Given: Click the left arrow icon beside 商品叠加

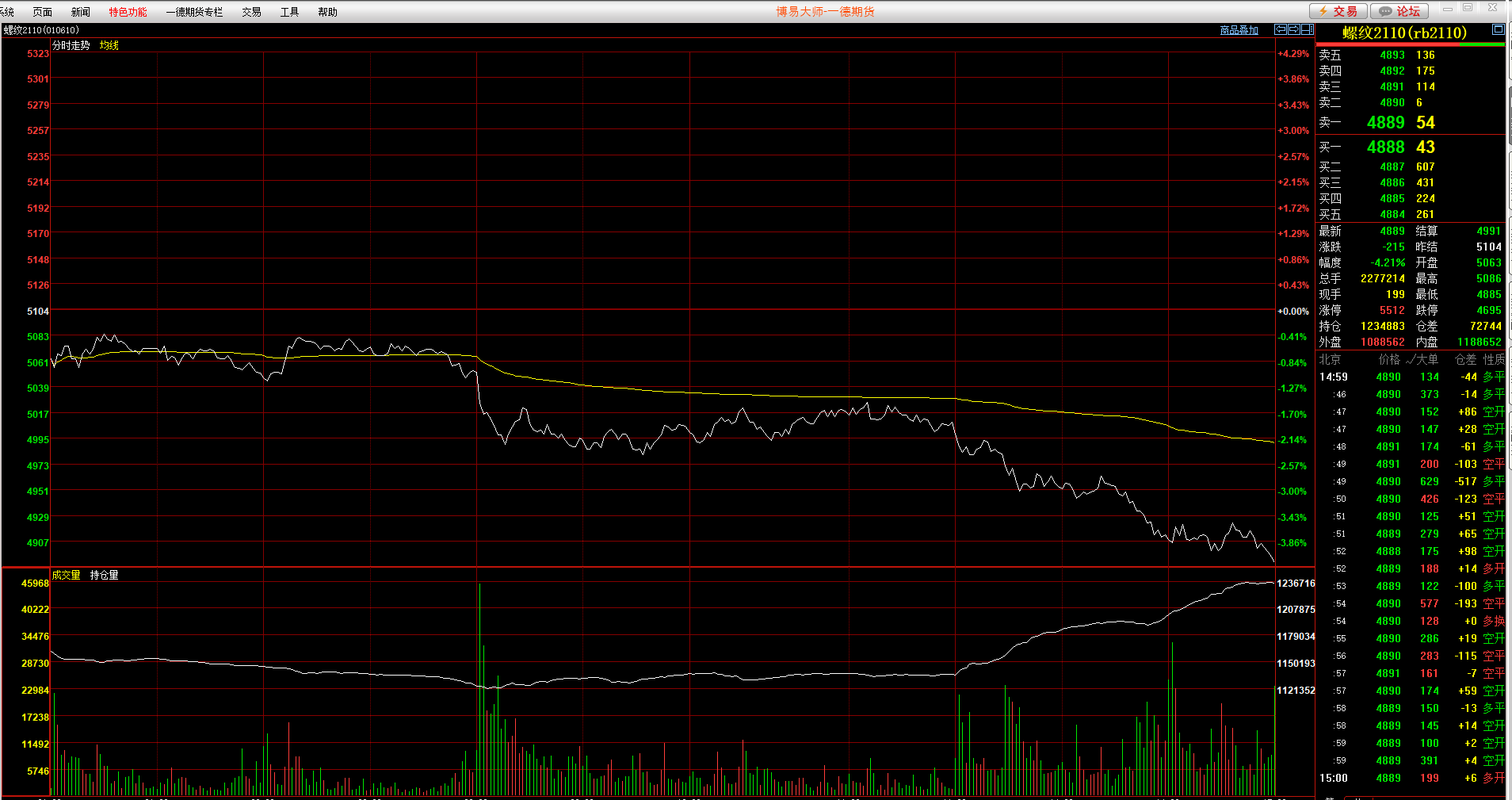Looking at the screenshot, I should pyautogui.click(x=1280, y=29).
